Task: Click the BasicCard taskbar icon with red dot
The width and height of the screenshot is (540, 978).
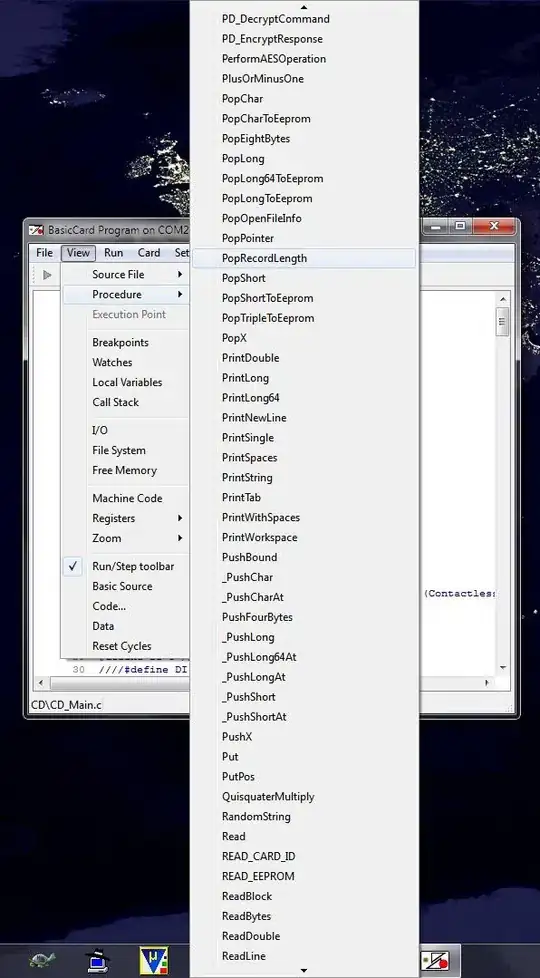Action: (435, 961)
